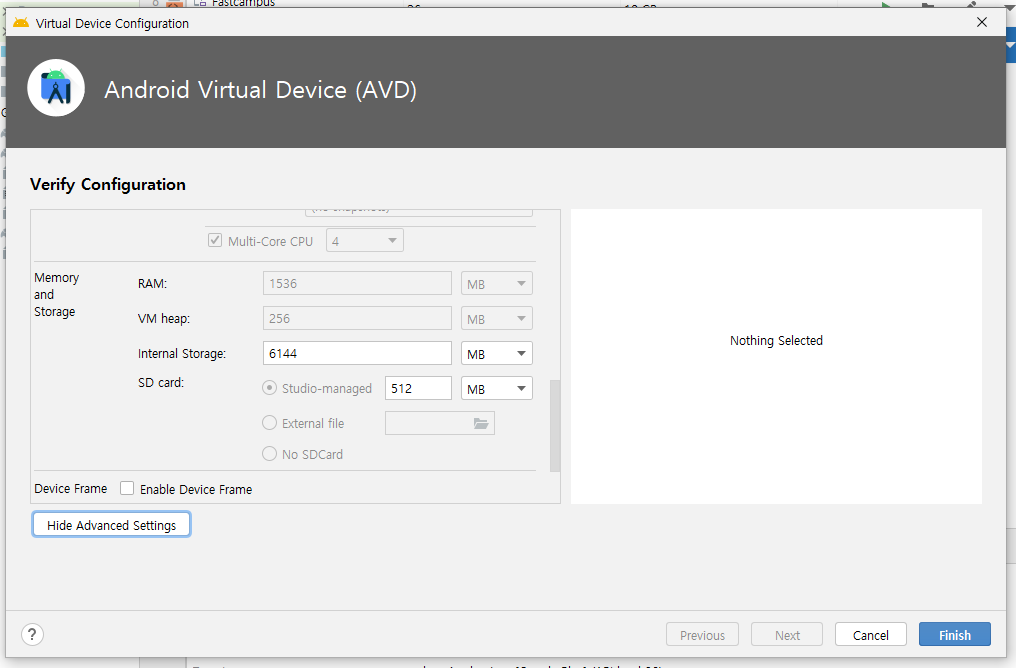Open the Multi-Core CPU count dropdown
Screen dimensions: 1016x668
tap(365, 240)
